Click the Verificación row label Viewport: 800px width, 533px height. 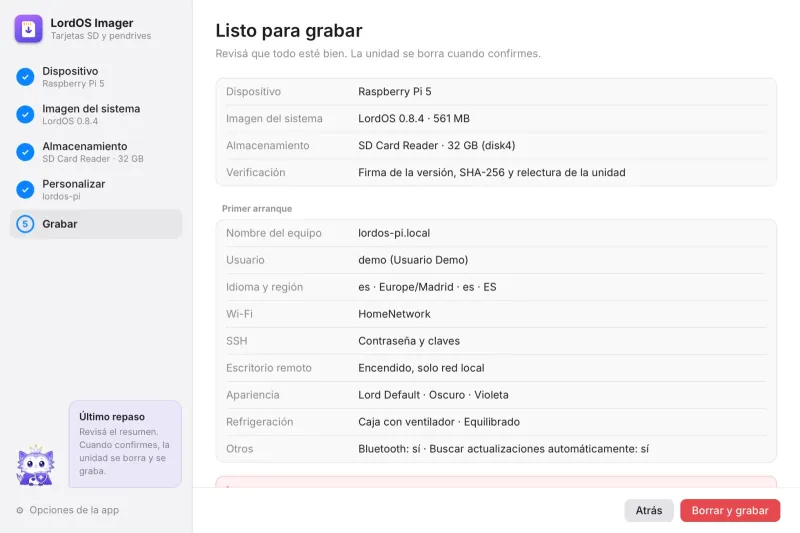click(x=256, y=173)
